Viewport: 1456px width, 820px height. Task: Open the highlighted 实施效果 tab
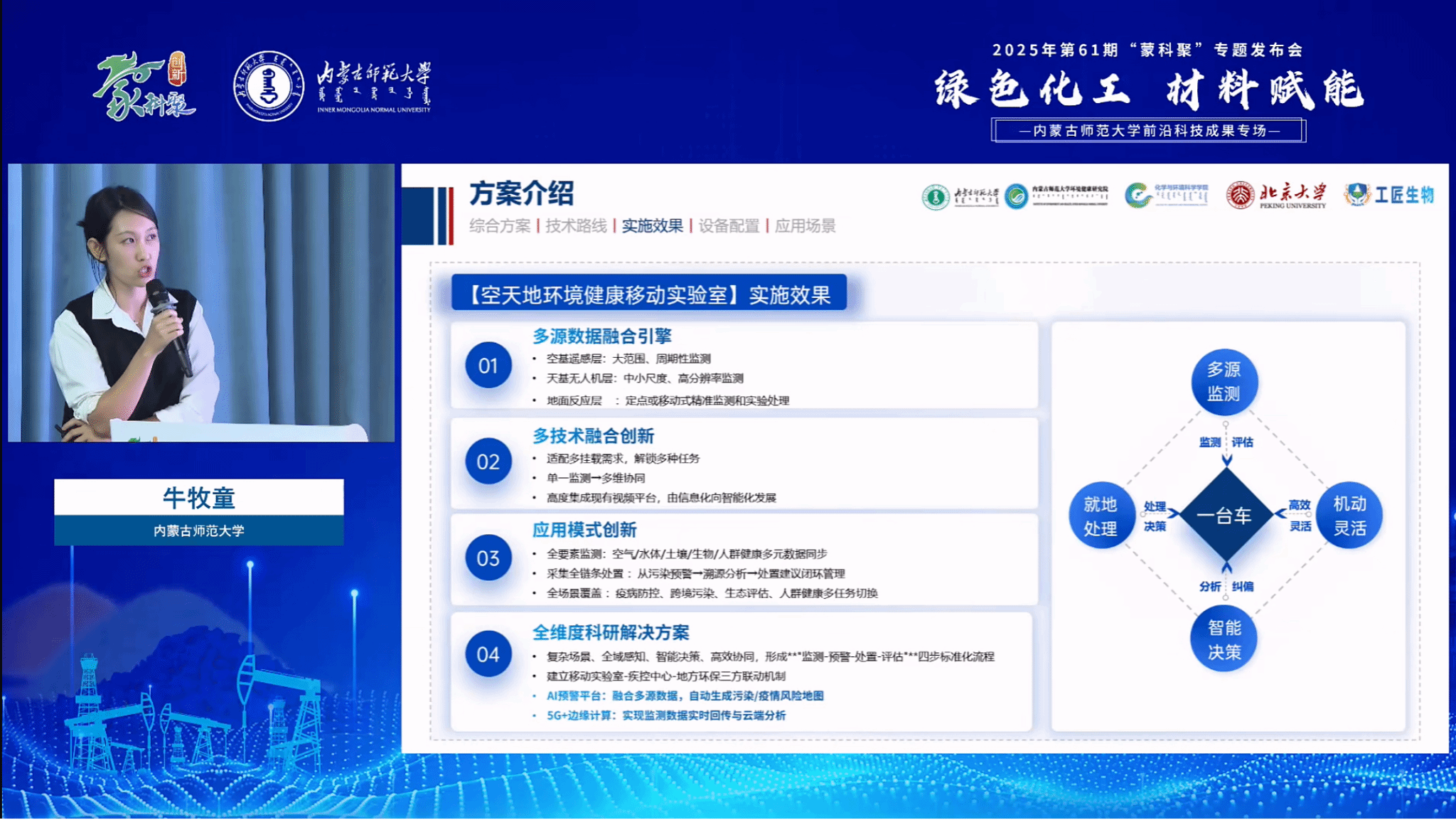point(652,226)
